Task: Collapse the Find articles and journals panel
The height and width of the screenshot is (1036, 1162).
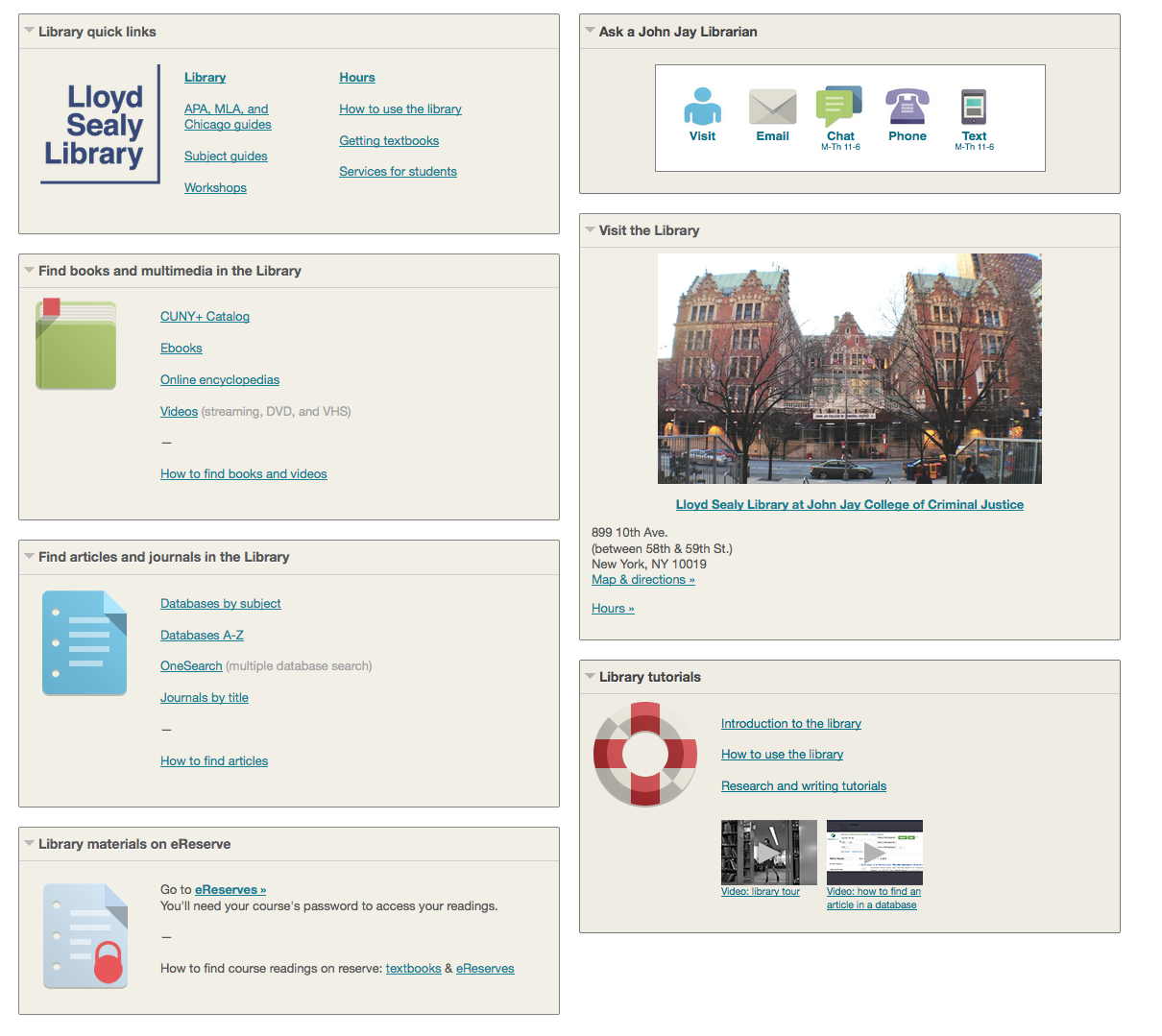Action: pyautogui.click(x=29, y=556)
